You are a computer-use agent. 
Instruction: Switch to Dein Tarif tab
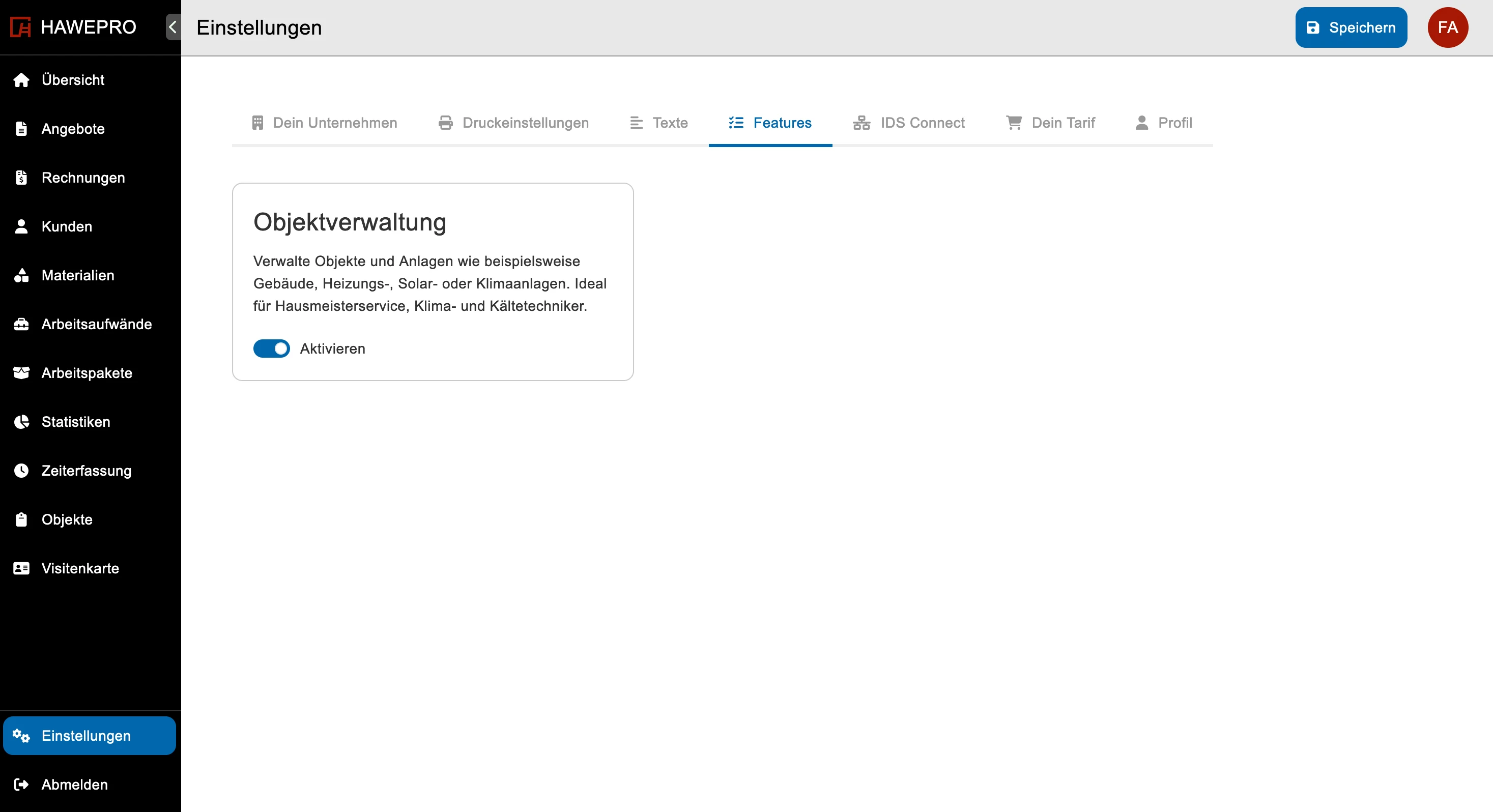click(x=1050, y=123)
